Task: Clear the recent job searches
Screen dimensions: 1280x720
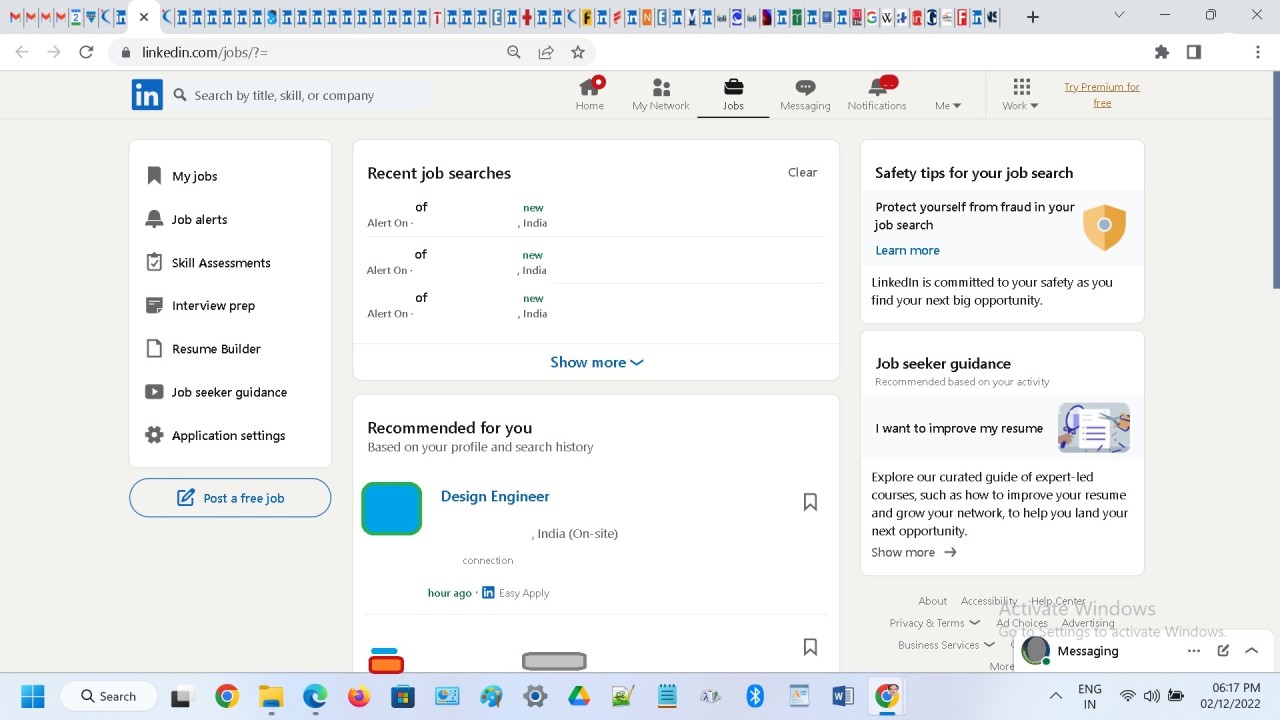Action: tap(802, 172)
